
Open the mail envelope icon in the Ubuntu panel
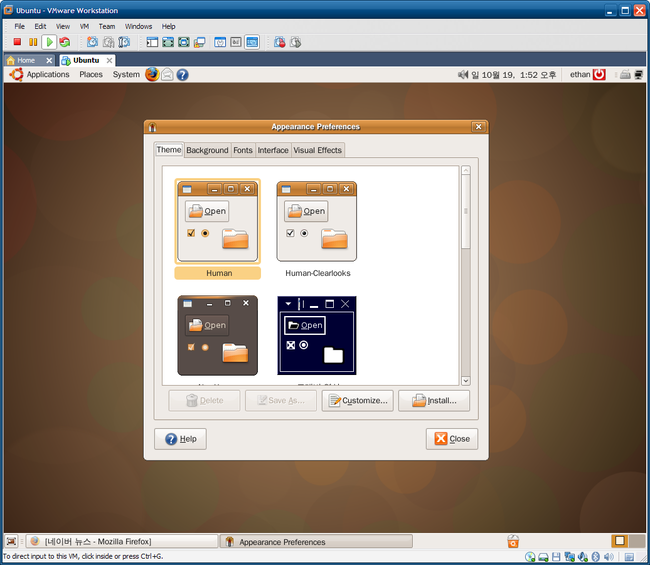[167, 75]
